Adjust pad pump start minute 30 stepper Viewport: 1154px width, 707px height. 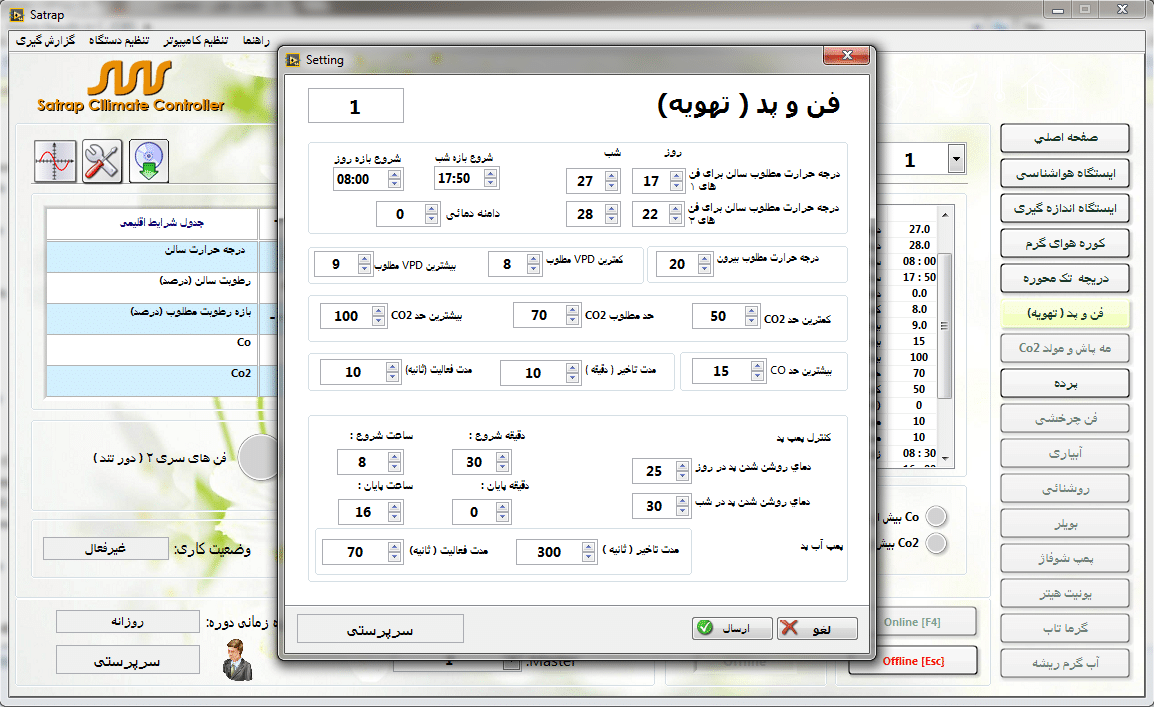(502, 462)
